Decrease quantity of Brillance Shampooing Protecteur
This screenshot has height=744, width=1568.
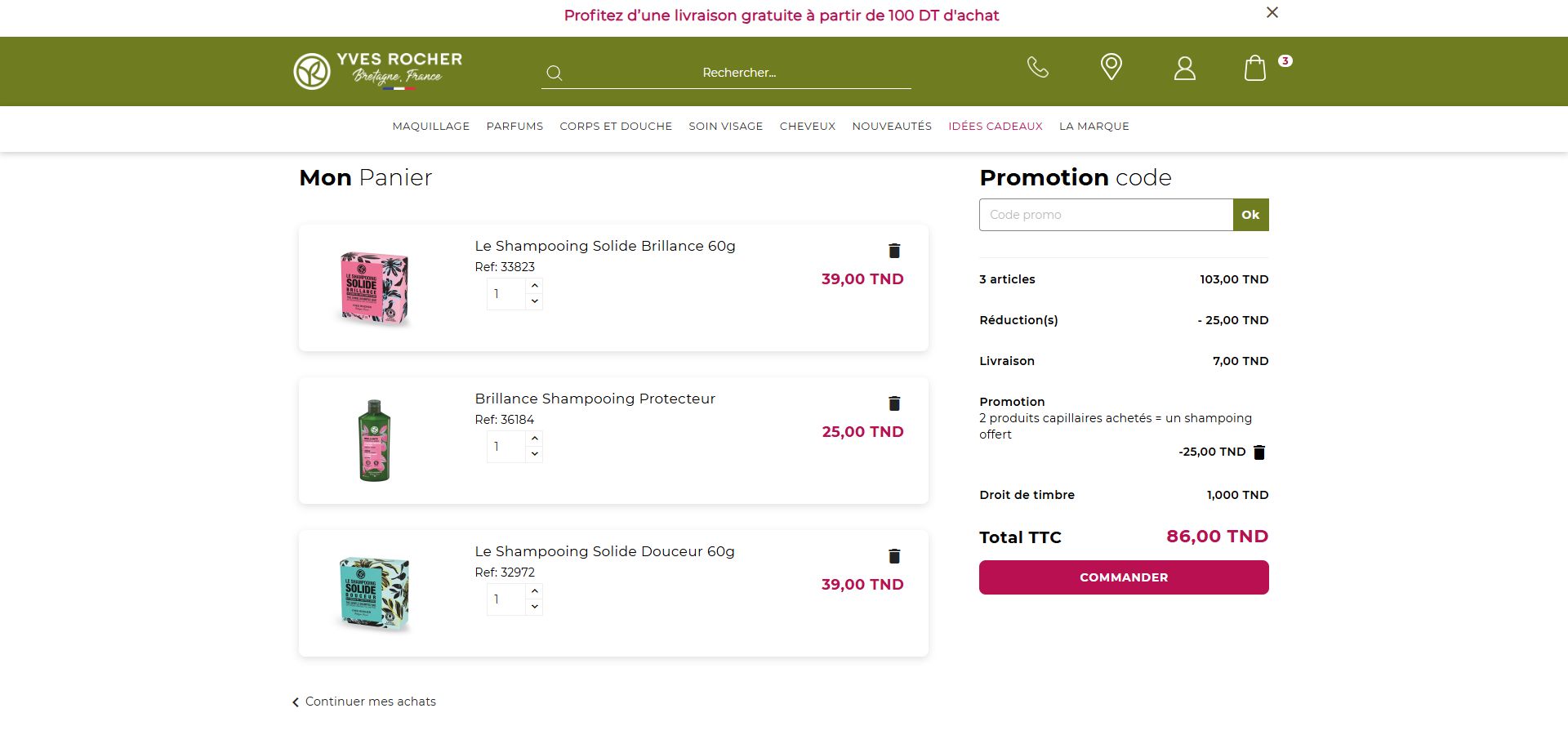coord(534,454)
